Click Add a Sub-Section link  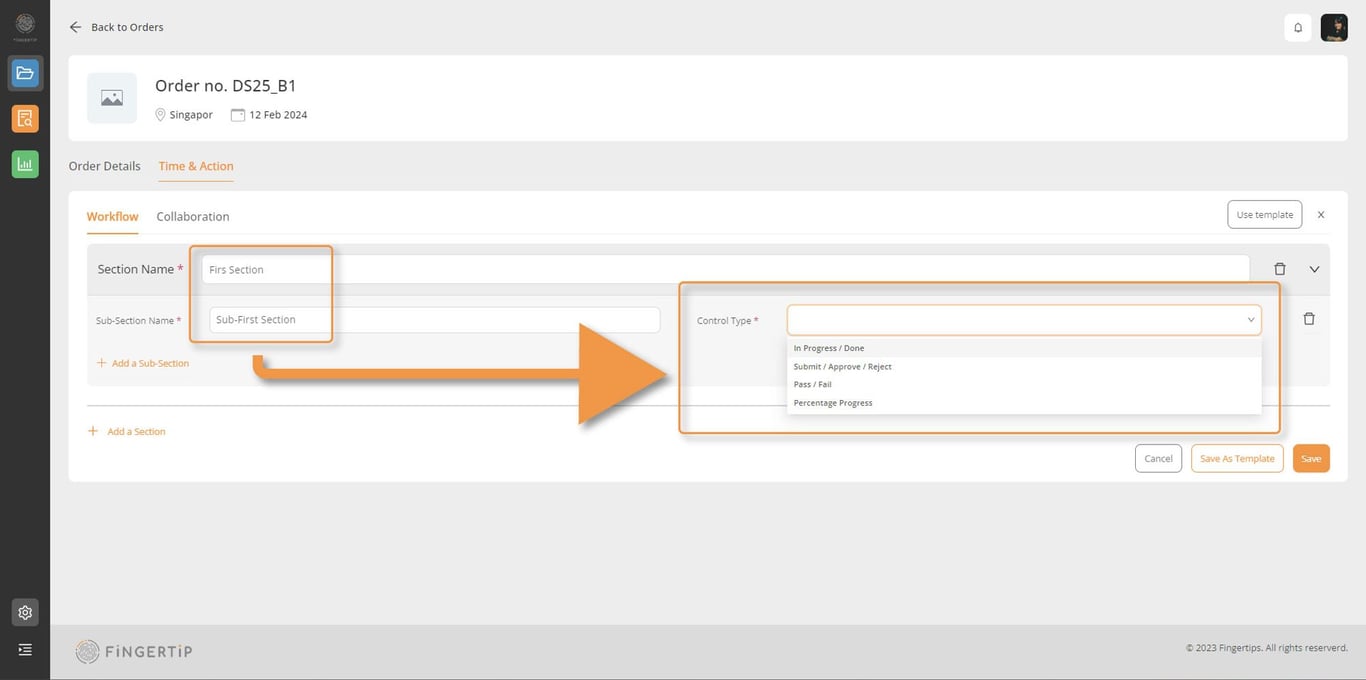(x=143, y=363)
